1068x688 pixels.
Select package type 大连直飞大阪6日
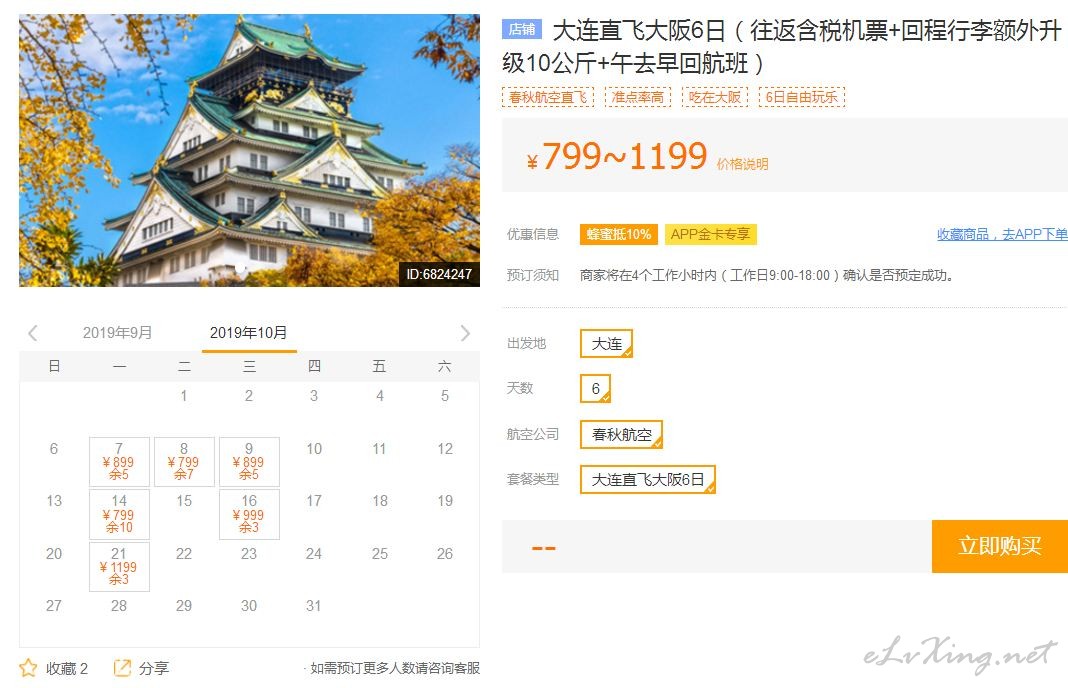648,479
